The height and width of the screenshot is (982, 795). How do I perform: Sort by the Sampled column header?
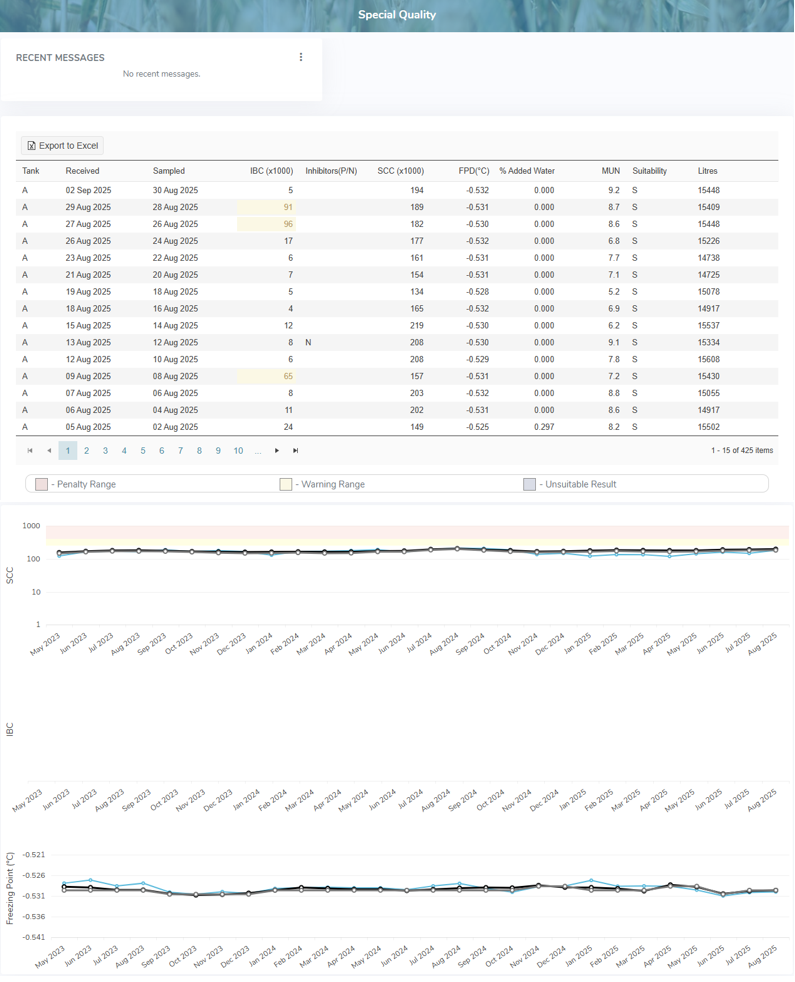tap(169, 171)
